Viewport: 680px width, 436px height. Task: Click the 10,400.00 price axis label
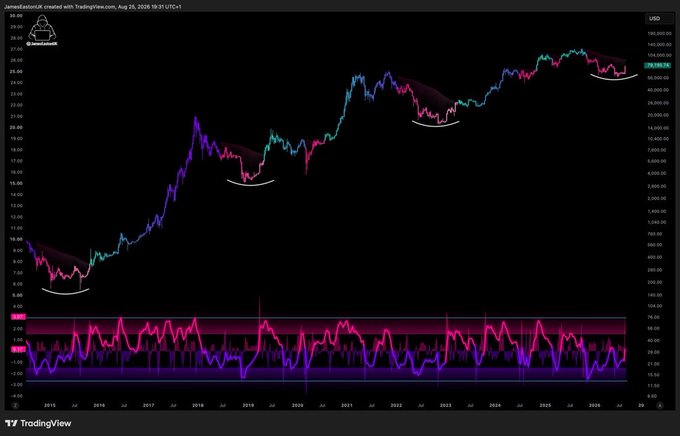(660, 139)
